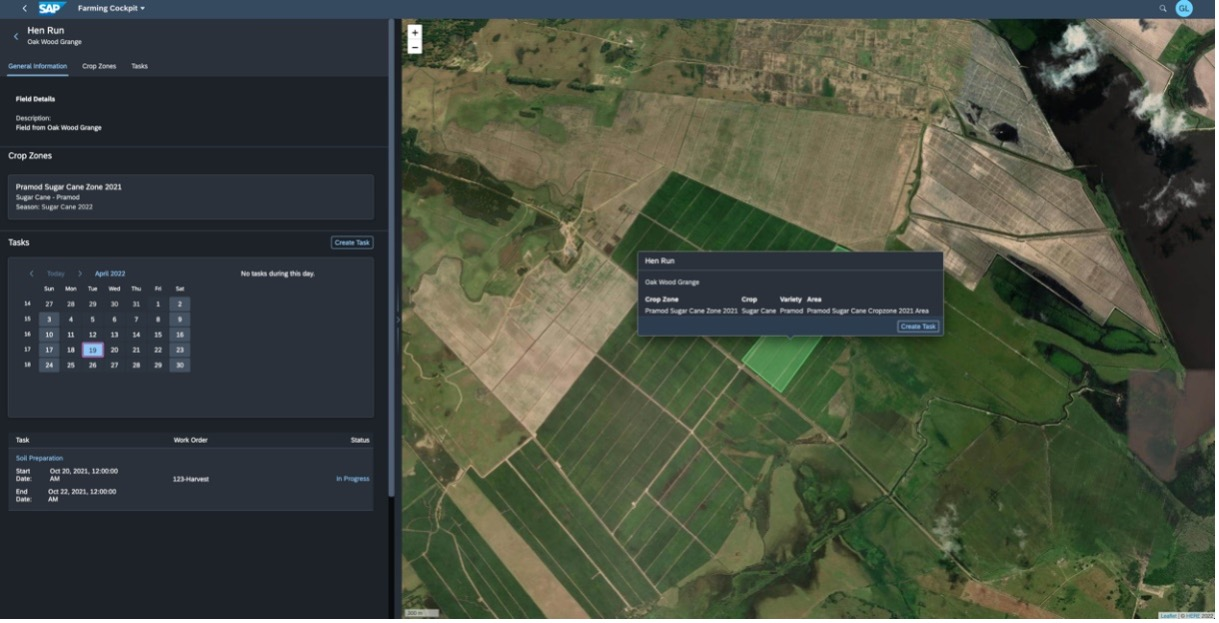Zoom out on the map using the minus icon
The height and width of the screenshot is (623, 1219).
(413, 46)
